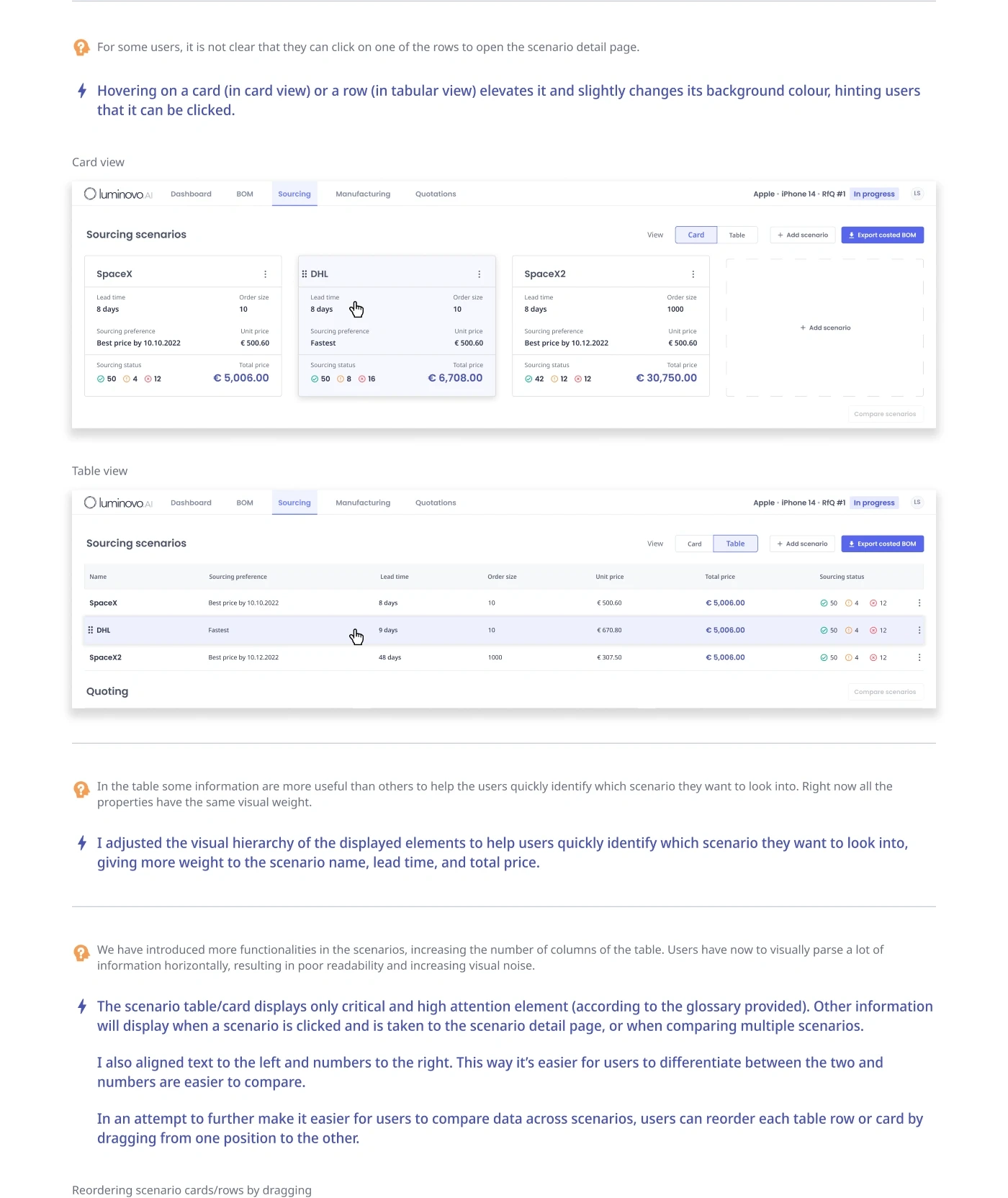Select the highlighted Card toggle in card view

click(x=696, y=235)
